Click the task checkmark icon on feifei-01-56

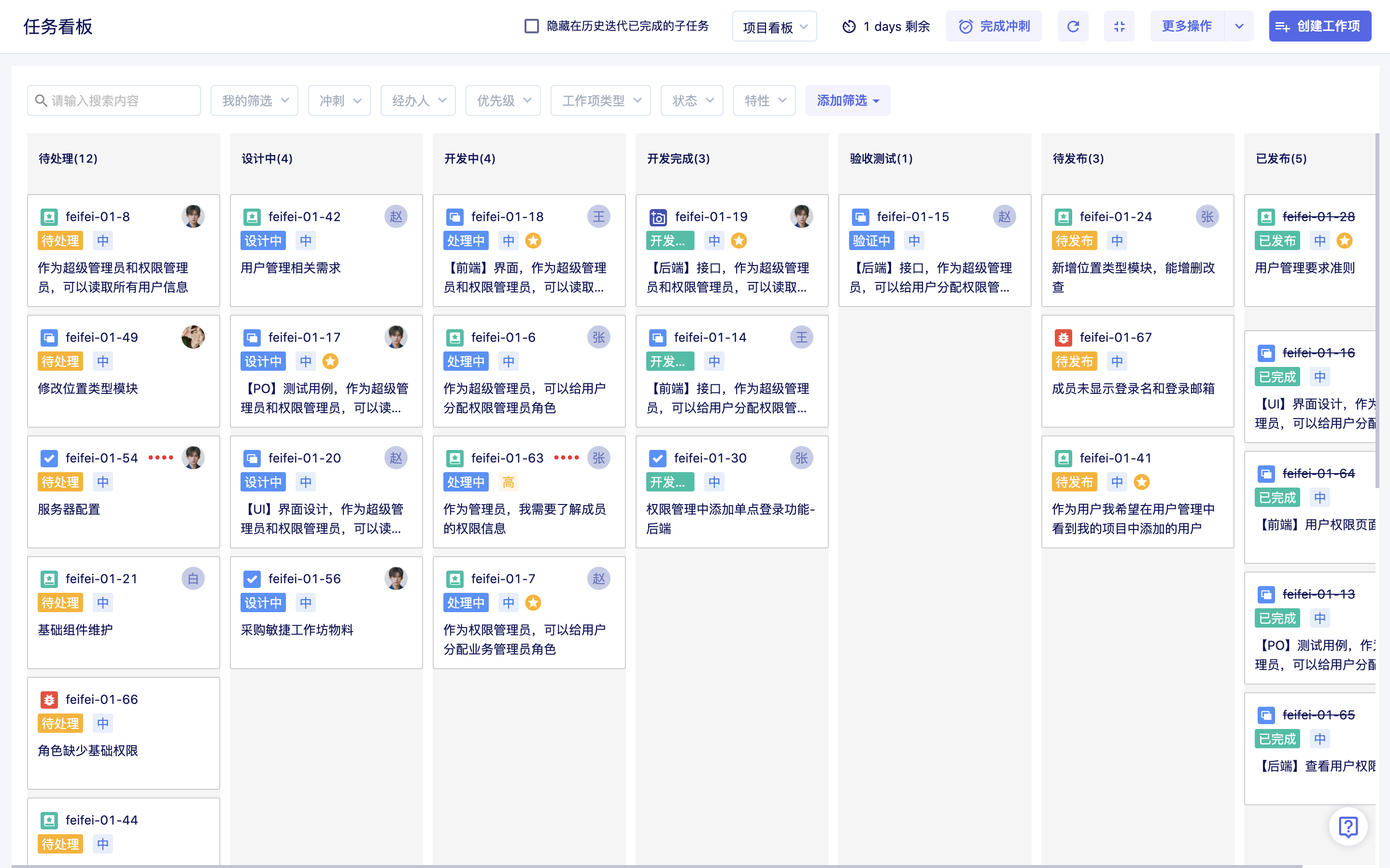point(252,579)
